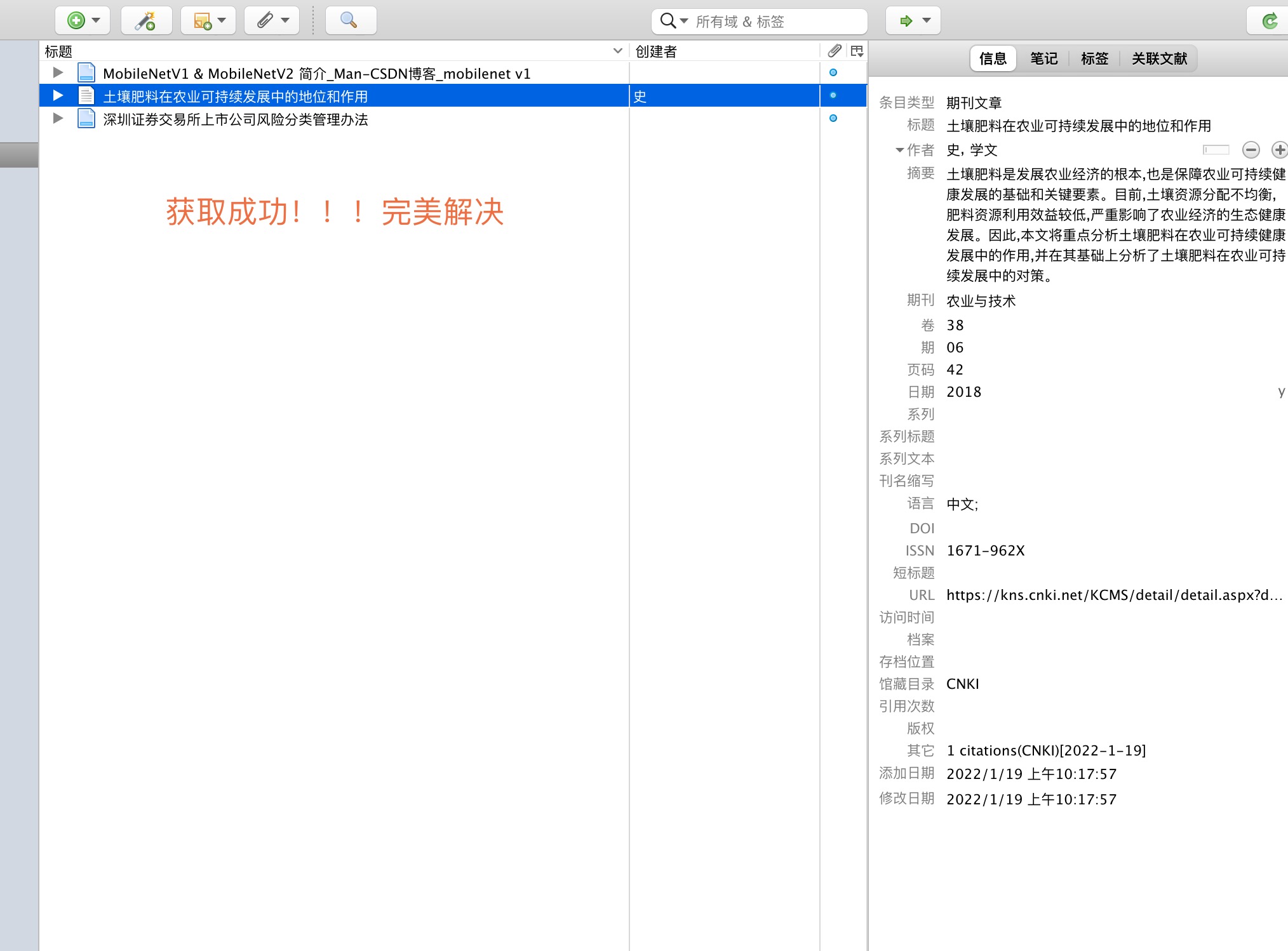Click Add Item by Identifier wand icon

click(146, 21)
